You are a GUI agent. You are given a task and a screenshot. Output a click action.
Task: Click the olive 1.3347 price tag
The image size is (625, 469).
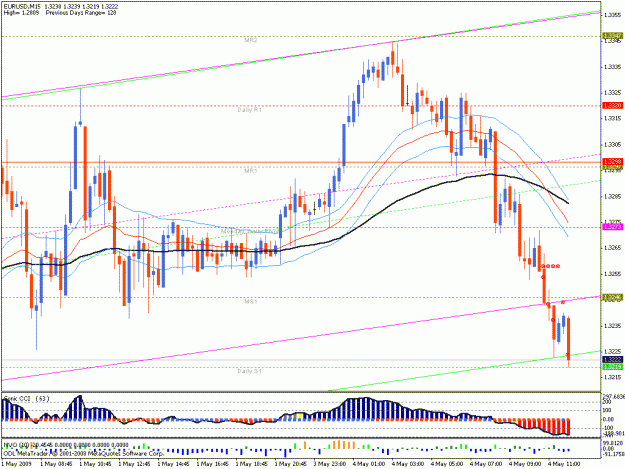(613, 36)
